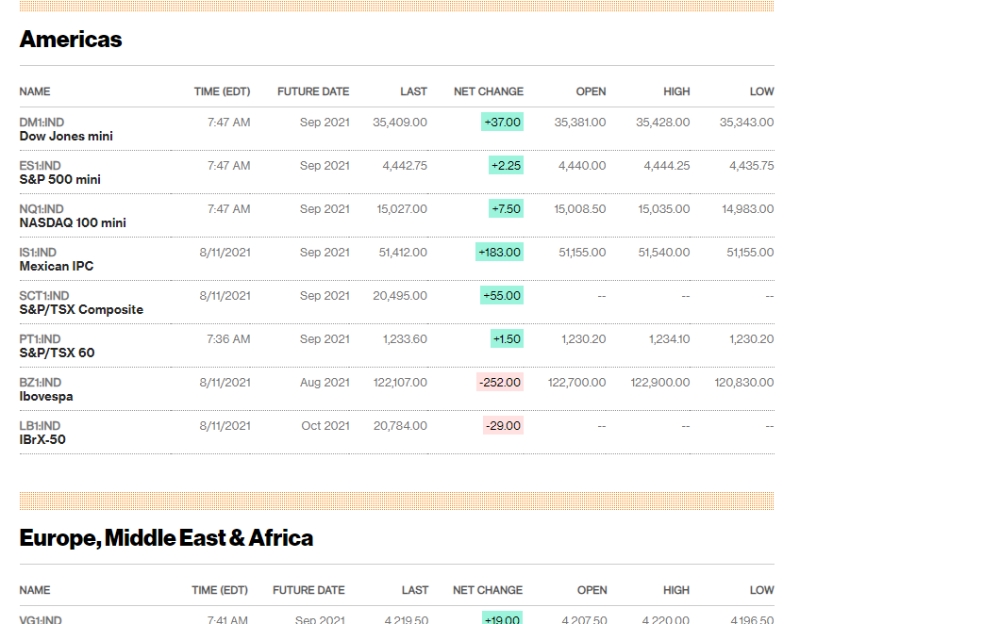Click the IS1:IND ticker symbol
1000x624 pixels.
38,253
